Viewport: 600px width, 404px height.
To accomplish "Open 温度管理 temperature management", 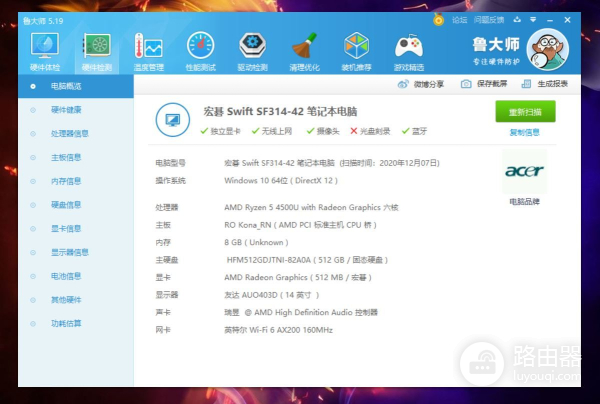I will [149, 47].
